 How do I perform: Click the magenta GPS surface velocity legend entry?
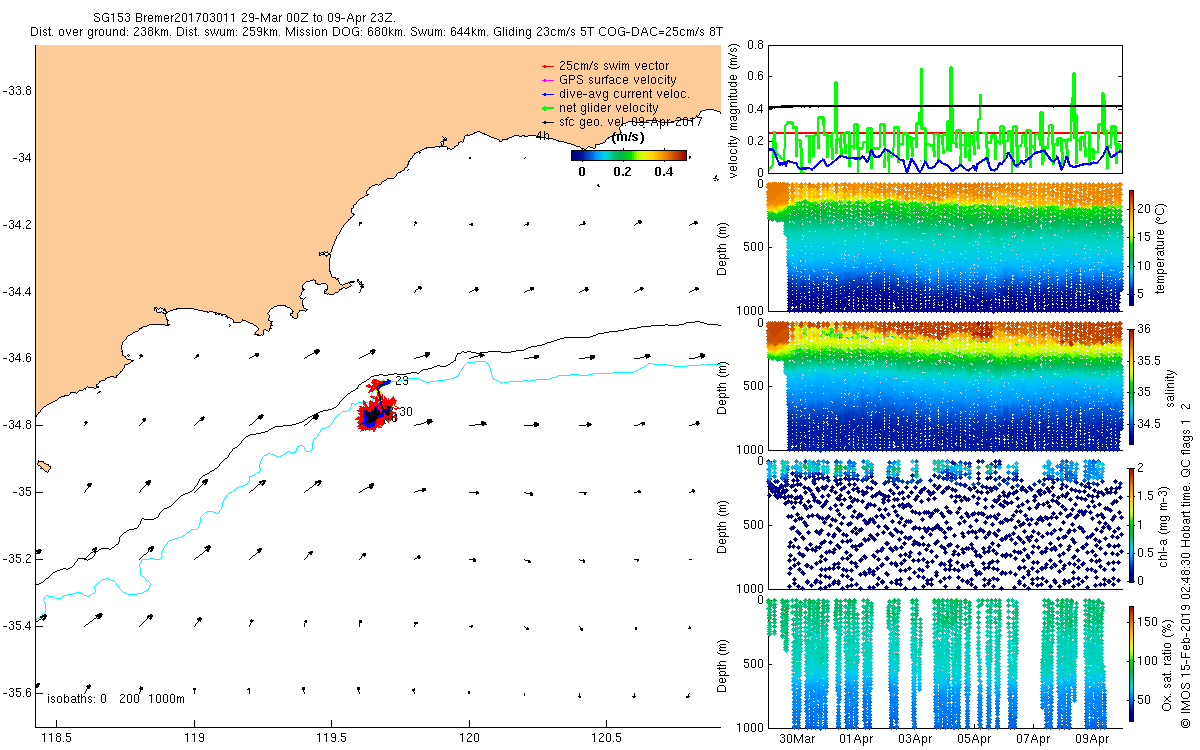pyautogui.click(x=607, y=80)
